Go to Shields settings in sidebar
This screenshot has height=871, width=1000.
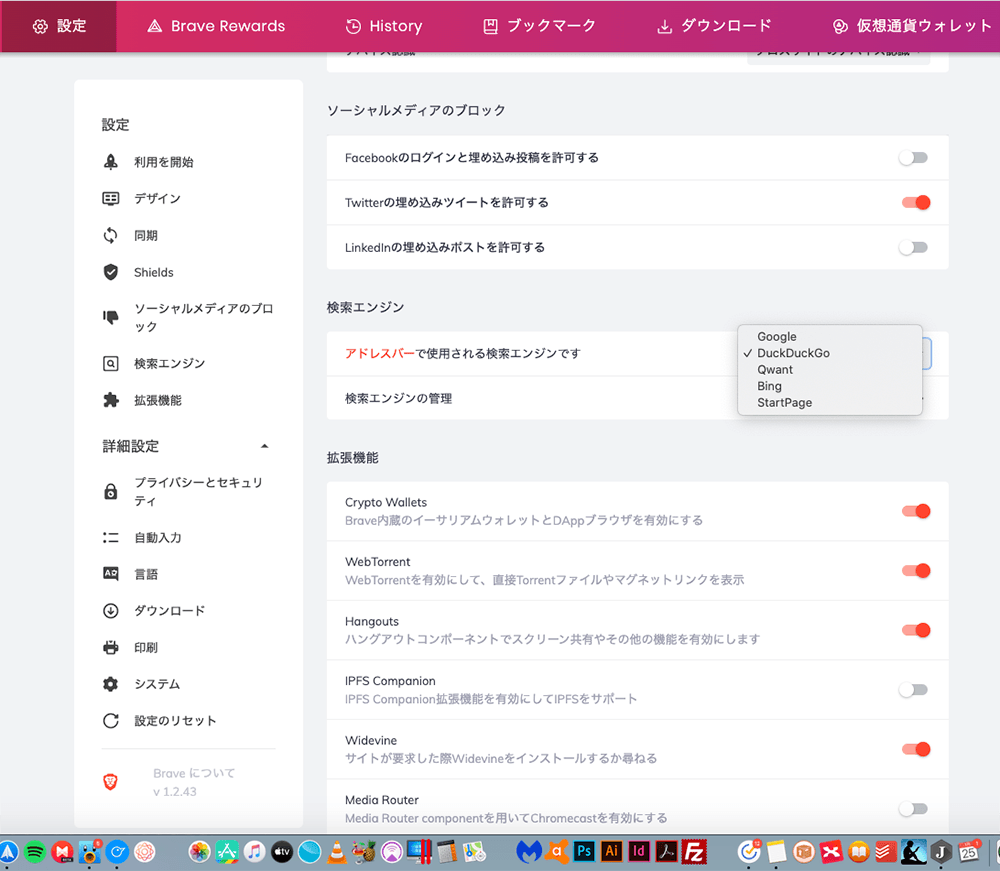(154, 272)
